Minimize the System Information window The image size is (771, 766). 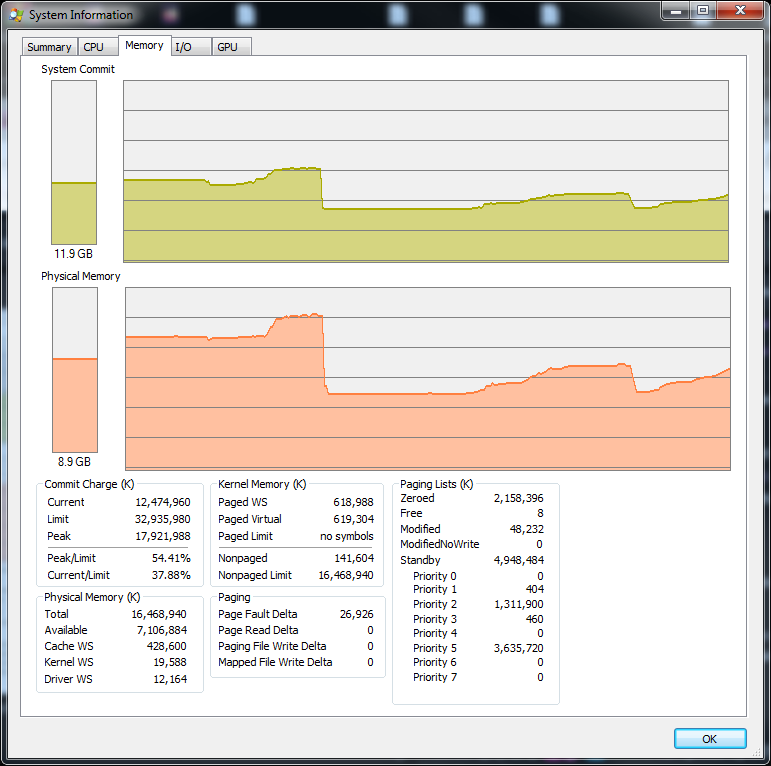pyautogui.click(x=676, y=11)
